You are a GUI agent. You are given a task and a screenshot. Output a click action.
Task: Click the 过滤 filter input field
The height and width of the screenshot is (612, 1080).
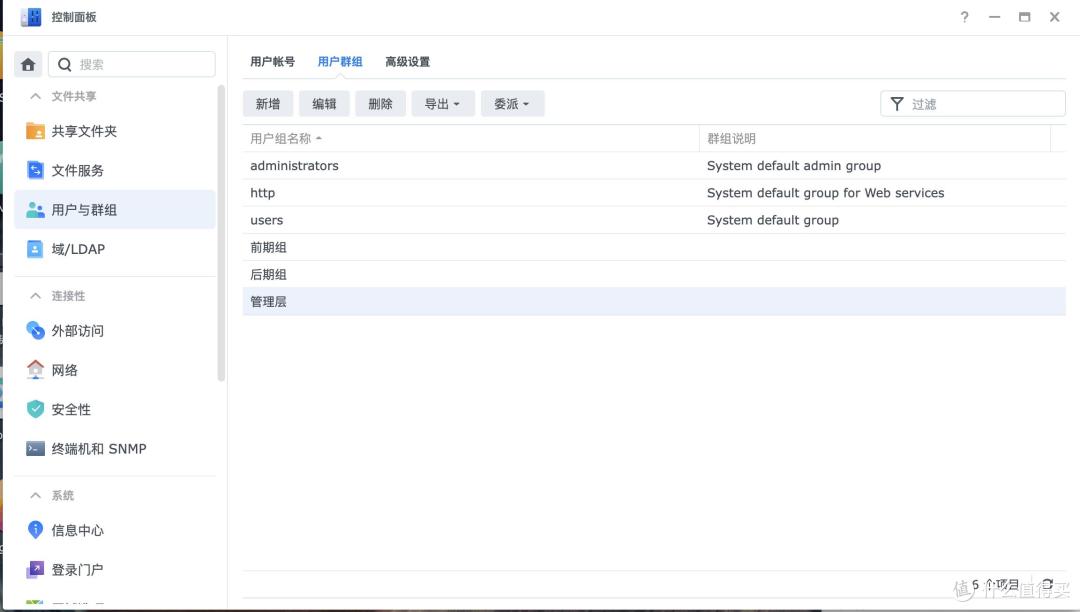click(x=973, y=104)
